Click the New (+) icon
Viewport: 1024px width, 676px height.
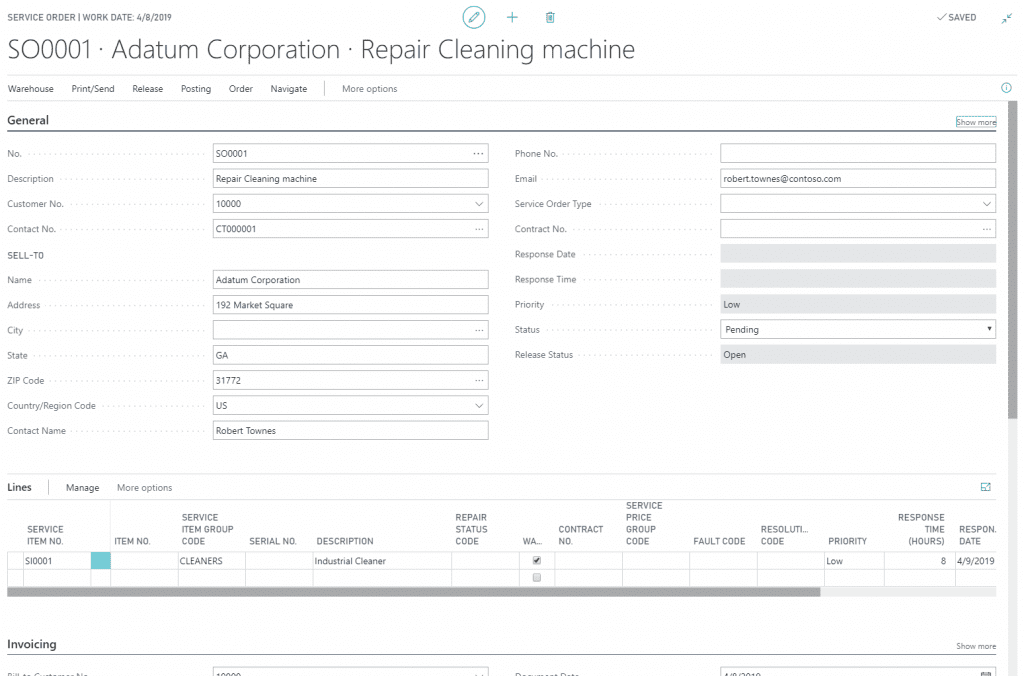512,17
